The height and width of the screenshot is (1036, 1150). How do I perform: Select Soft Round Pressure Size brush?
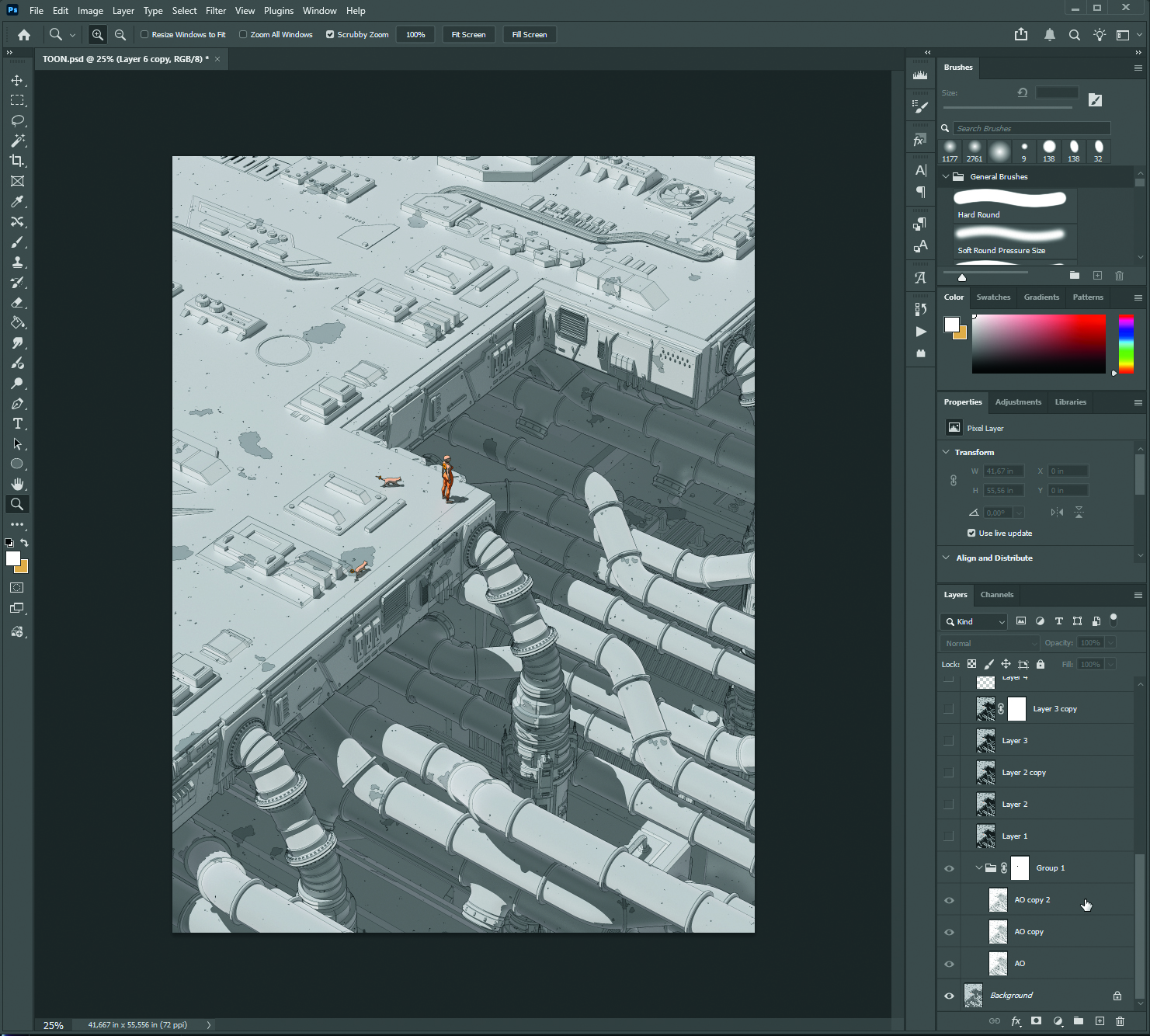pos(1014,241)
